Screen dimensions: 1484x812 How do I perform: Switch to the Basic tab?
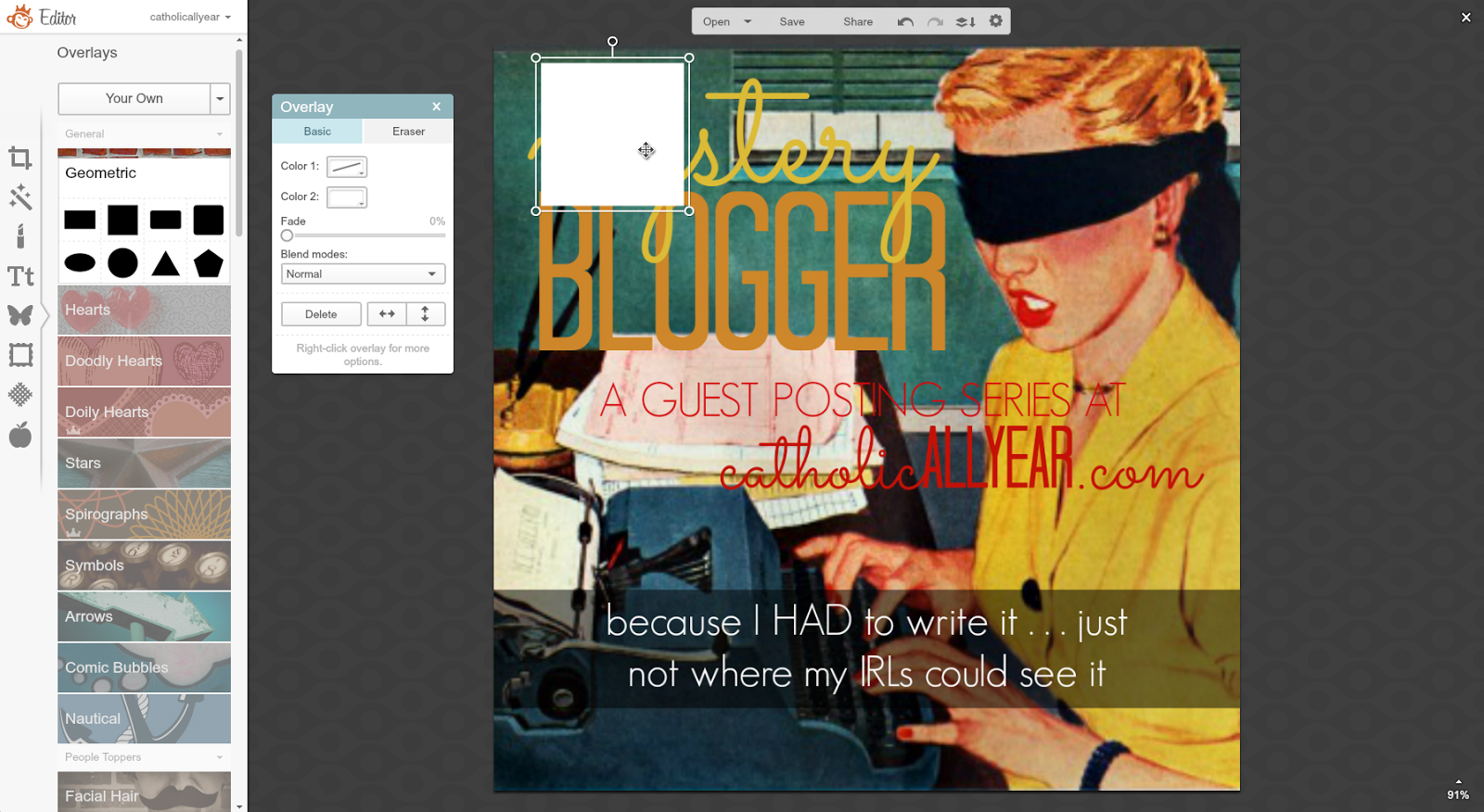317,132
